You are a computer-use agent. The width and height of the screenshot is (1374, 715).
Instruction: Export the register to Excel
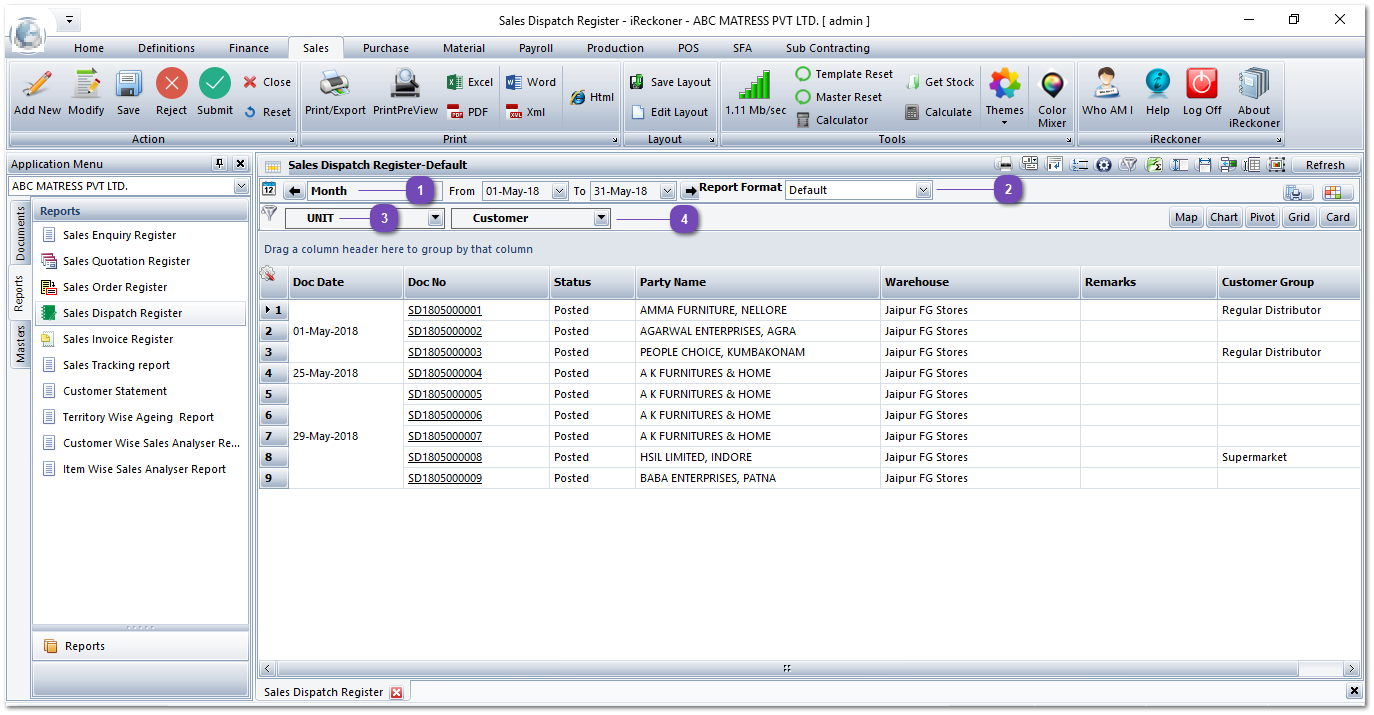pyautogui.click(x=468, y=81)
